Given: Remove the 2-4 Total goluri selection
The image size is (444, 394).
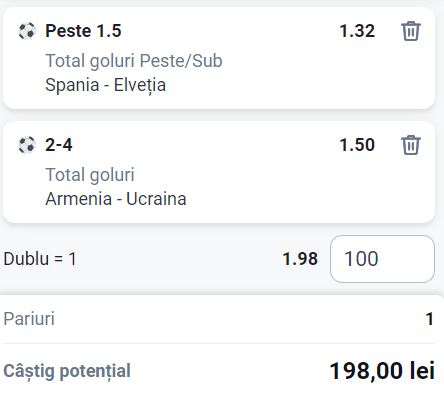Looking at the screenshot, I should pyautogui.click(x=411, y=145).
